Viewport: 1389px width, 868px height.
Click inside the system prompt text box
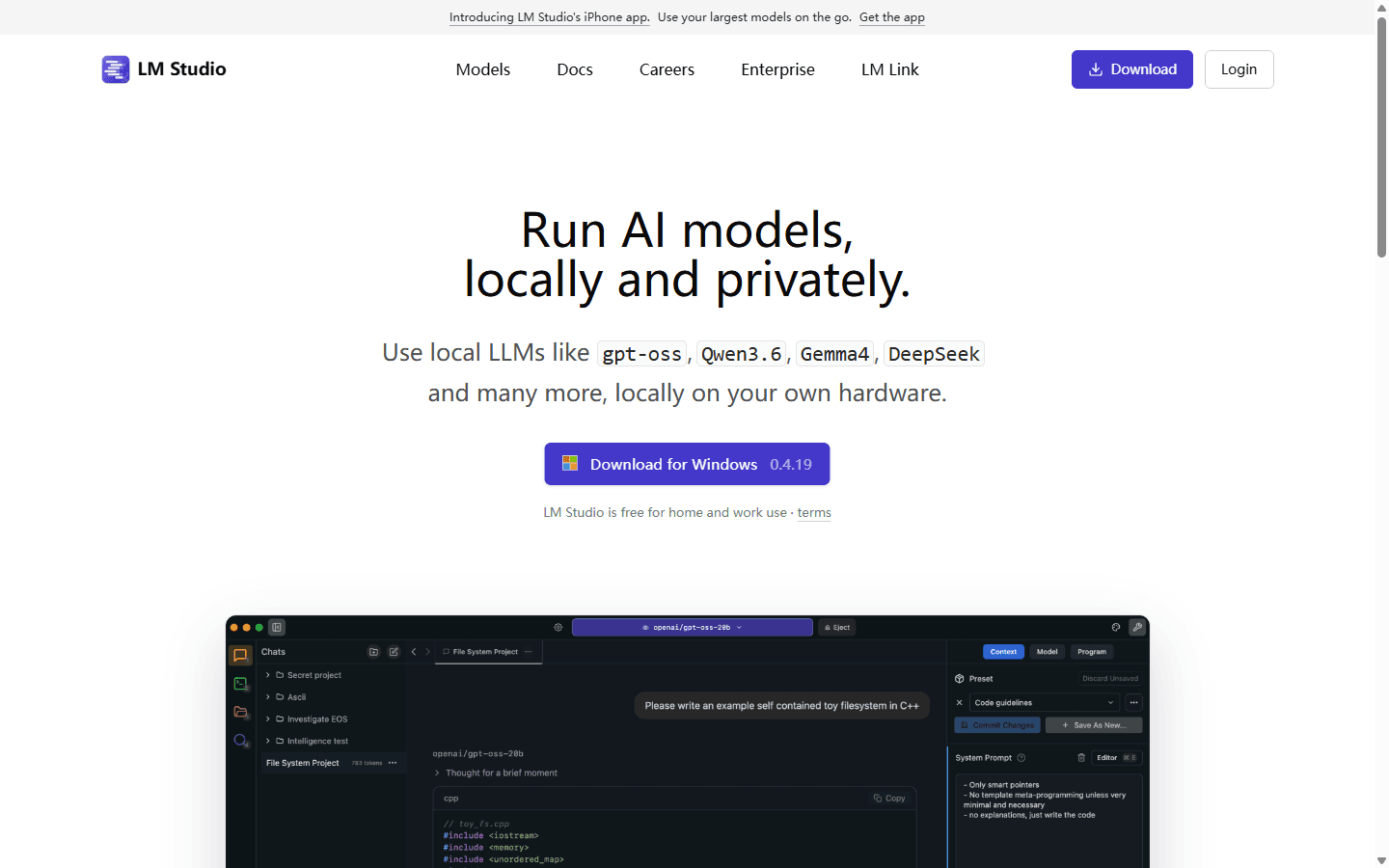[x=1049, y=820]
